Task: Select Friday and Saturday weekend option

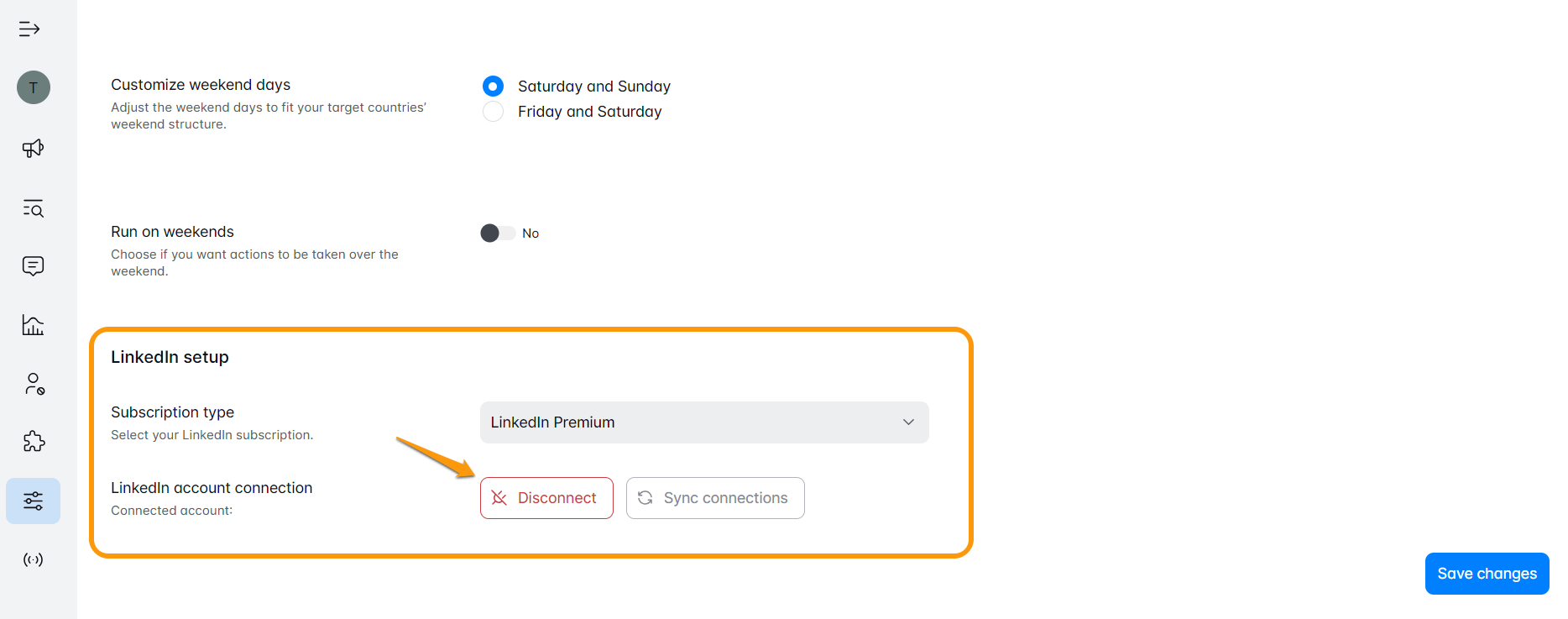Action: tap(494, 112)
